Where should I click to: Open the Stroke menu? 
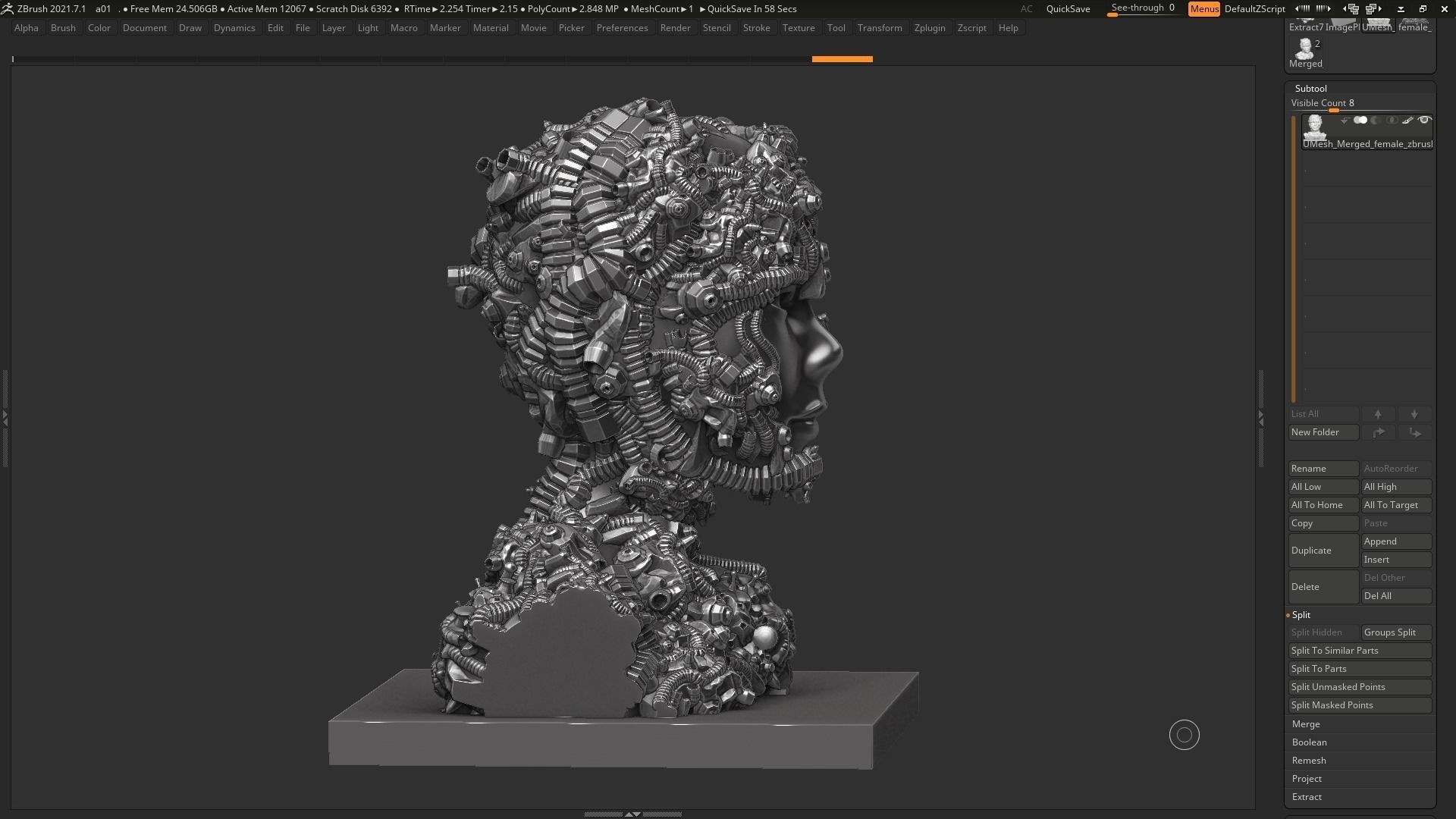[x=755, y=28]
